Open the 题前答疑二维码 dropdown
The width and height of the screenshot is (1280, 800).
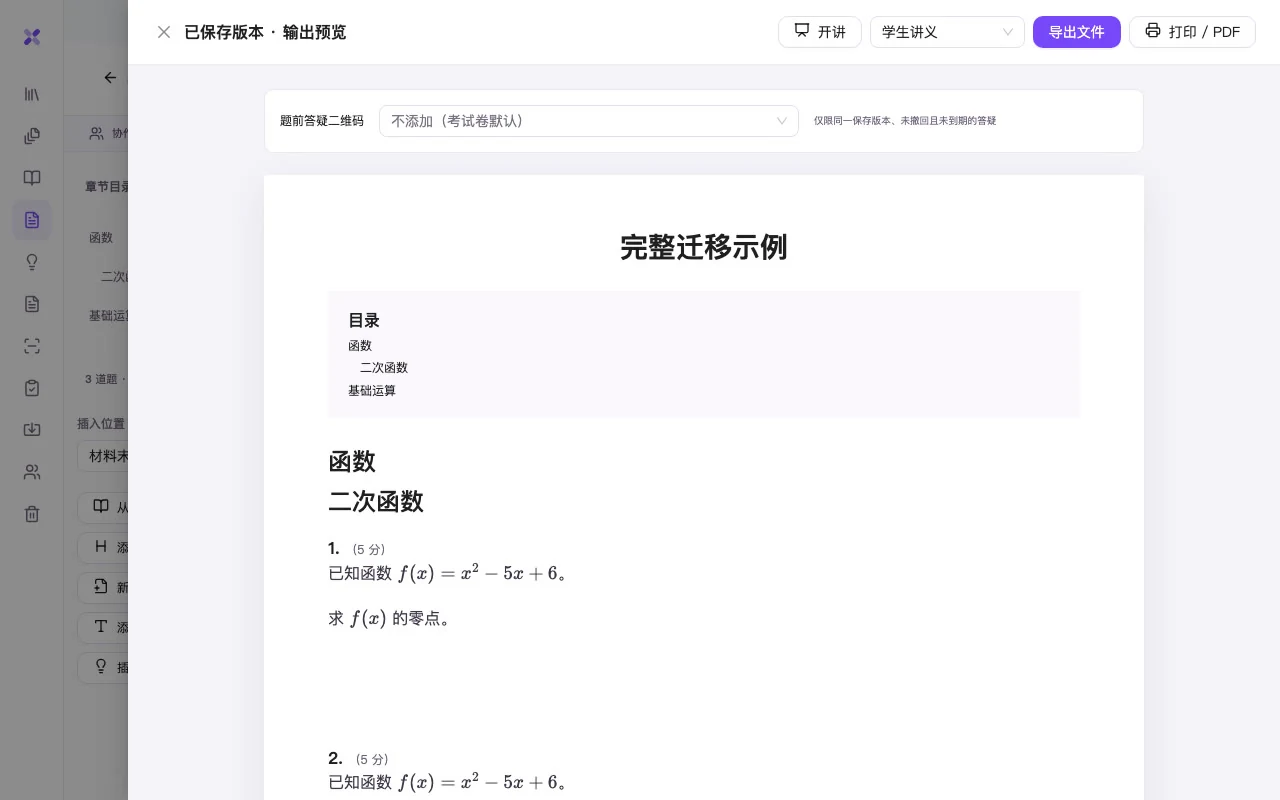click(588, 121)
